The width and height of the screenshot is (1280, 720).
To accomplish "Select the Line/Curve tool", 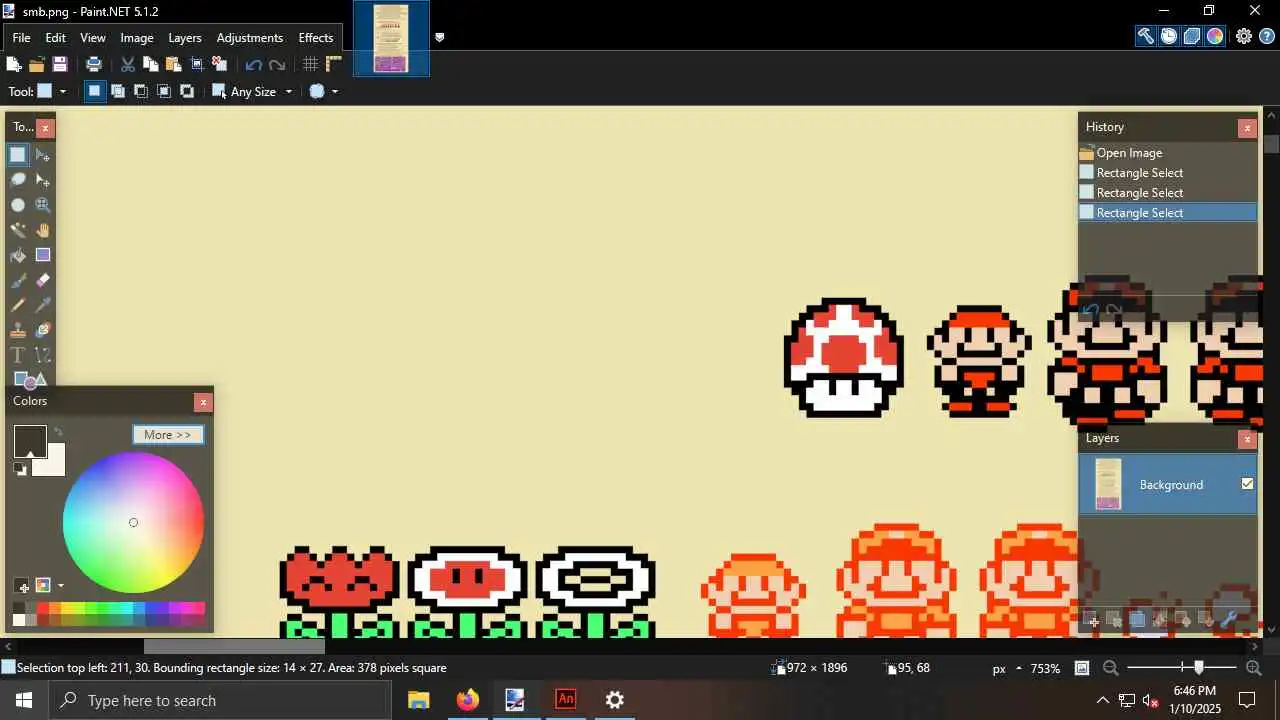I will click(x=43, y=355).
